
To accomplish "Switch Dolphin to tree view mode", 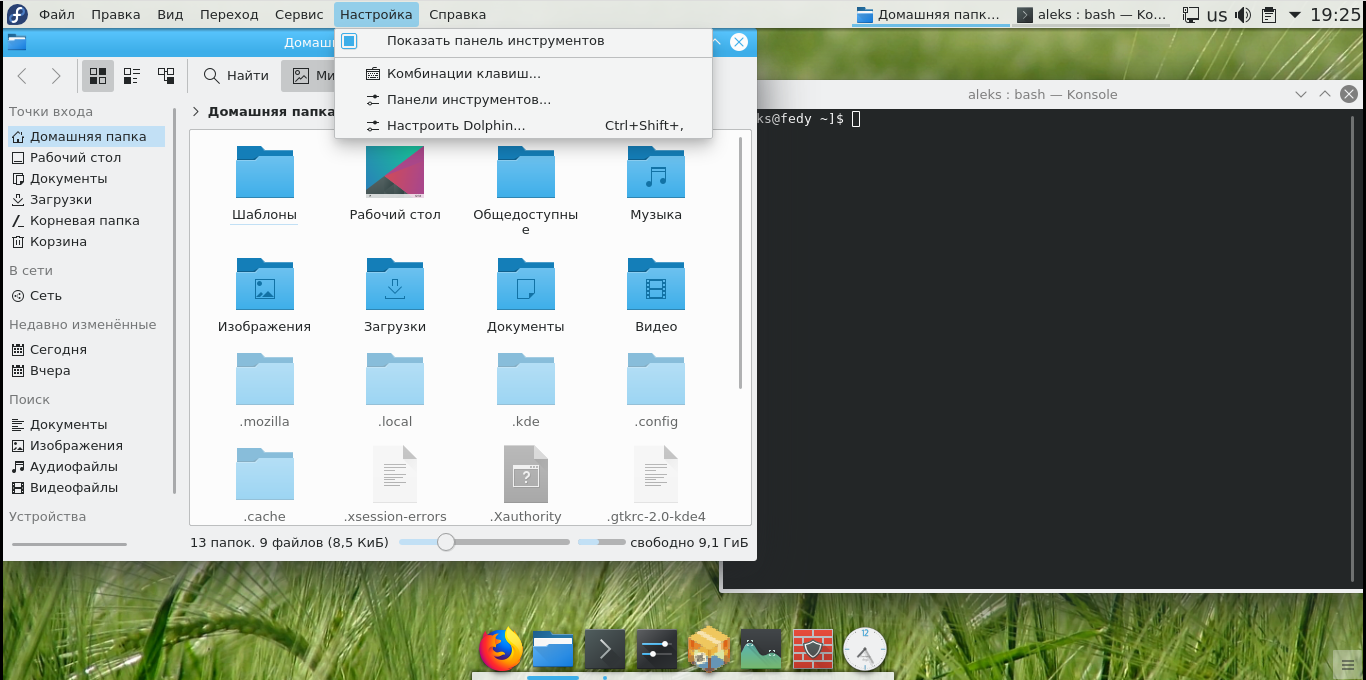I will click(x=166, y=75).
